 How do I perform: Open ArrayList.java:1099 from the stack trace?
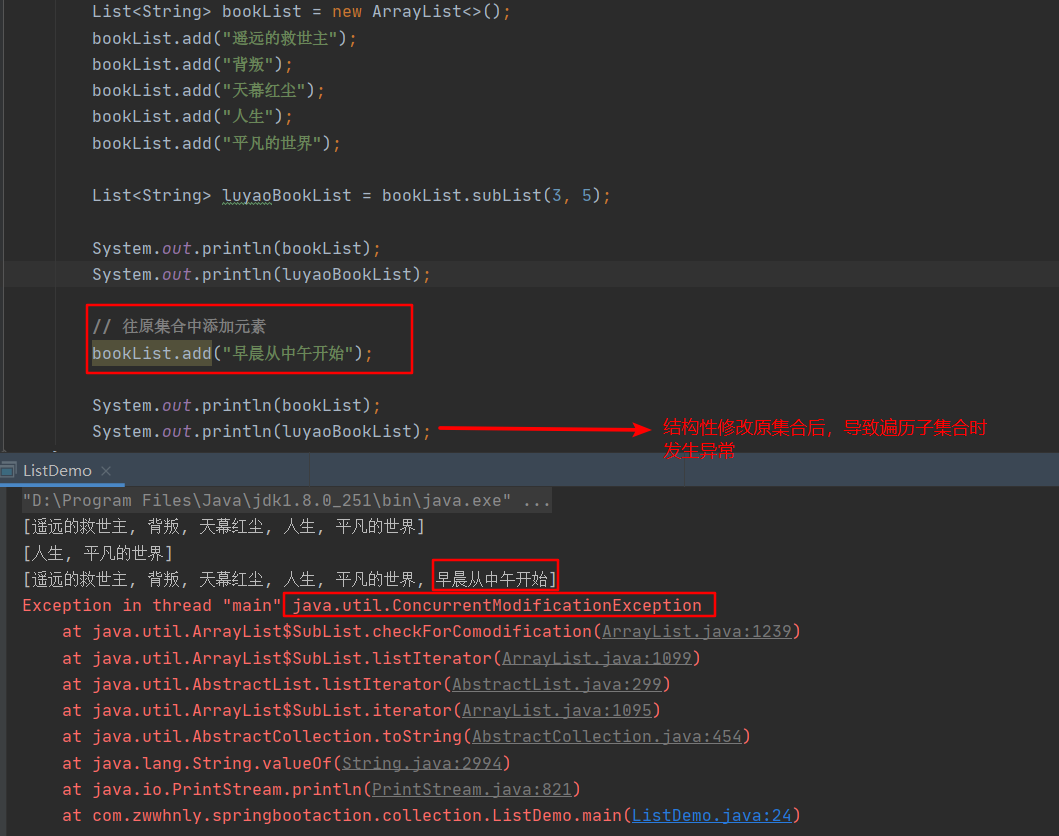pos(597,657)
